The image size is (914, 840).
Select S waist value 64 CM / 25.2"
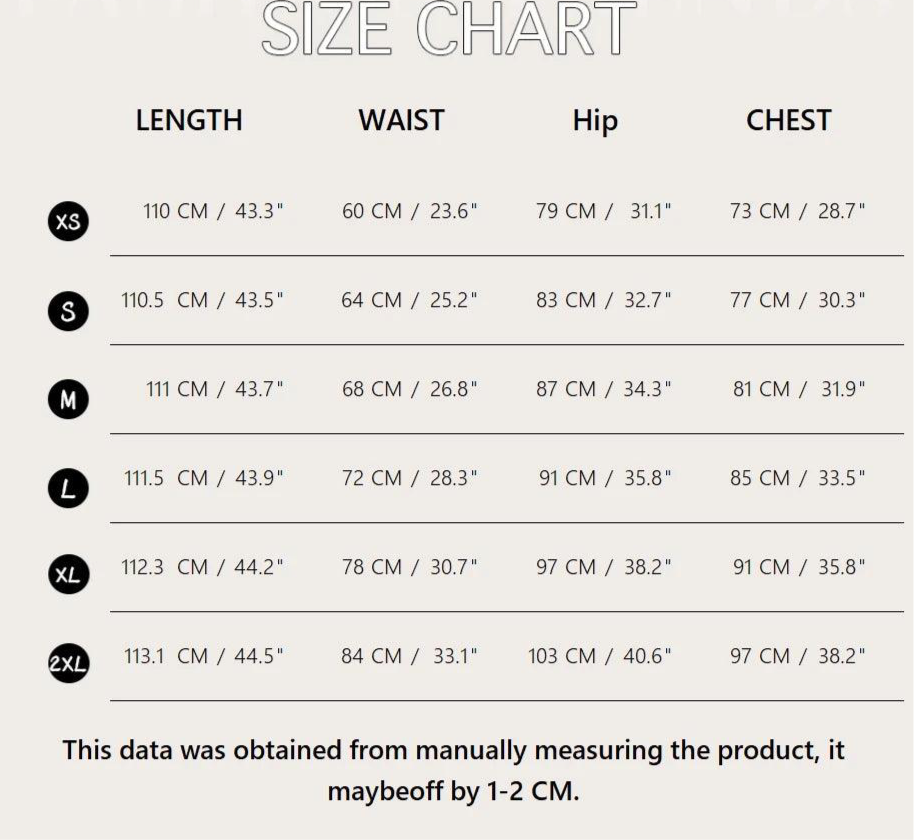pos(409,300)
